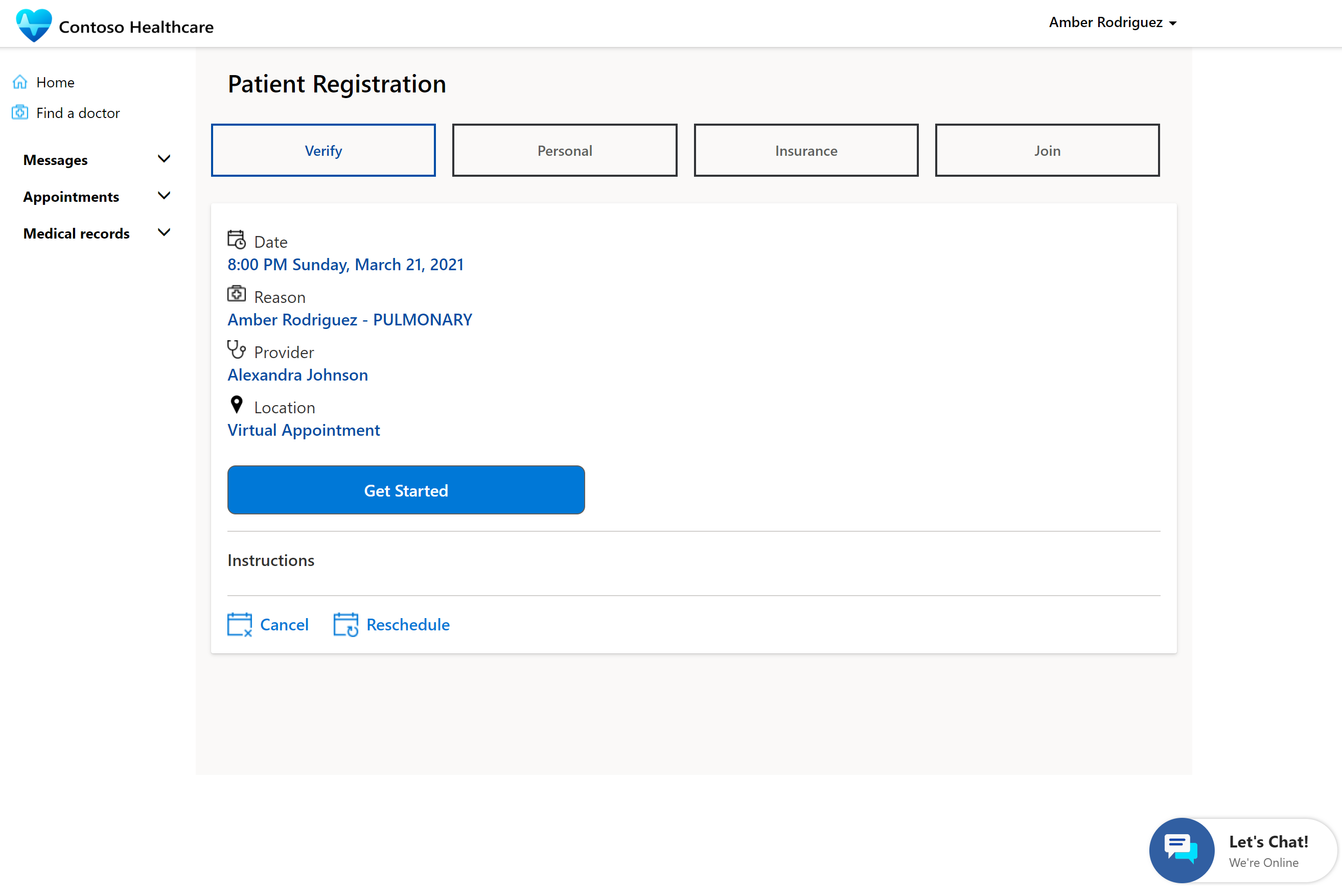1342x896 pixels.
Task: Click the reason/camera icon
Action: (236, 295)
